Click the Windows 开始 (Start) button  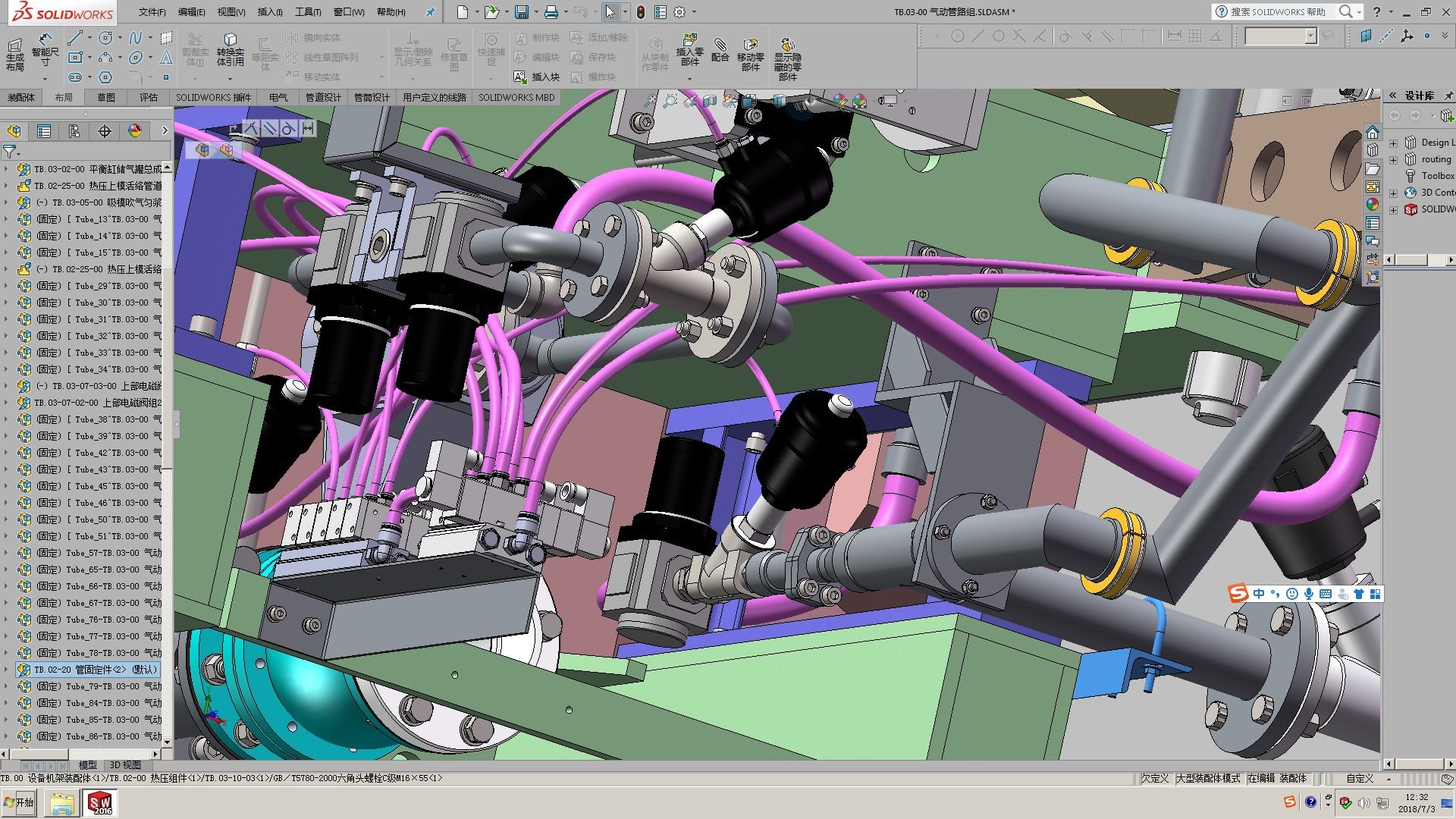19,802
